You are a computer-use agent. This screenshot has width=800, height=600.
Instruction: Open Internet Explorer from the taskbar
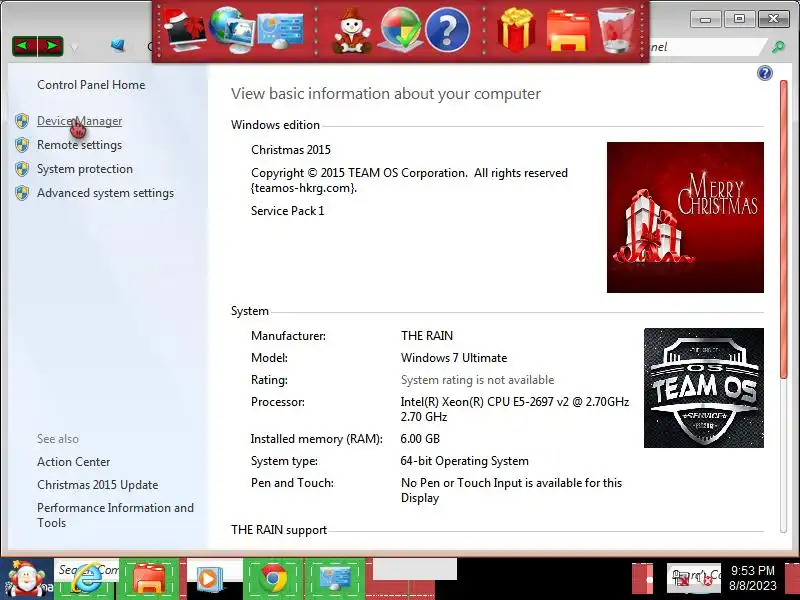pos(85,580)
